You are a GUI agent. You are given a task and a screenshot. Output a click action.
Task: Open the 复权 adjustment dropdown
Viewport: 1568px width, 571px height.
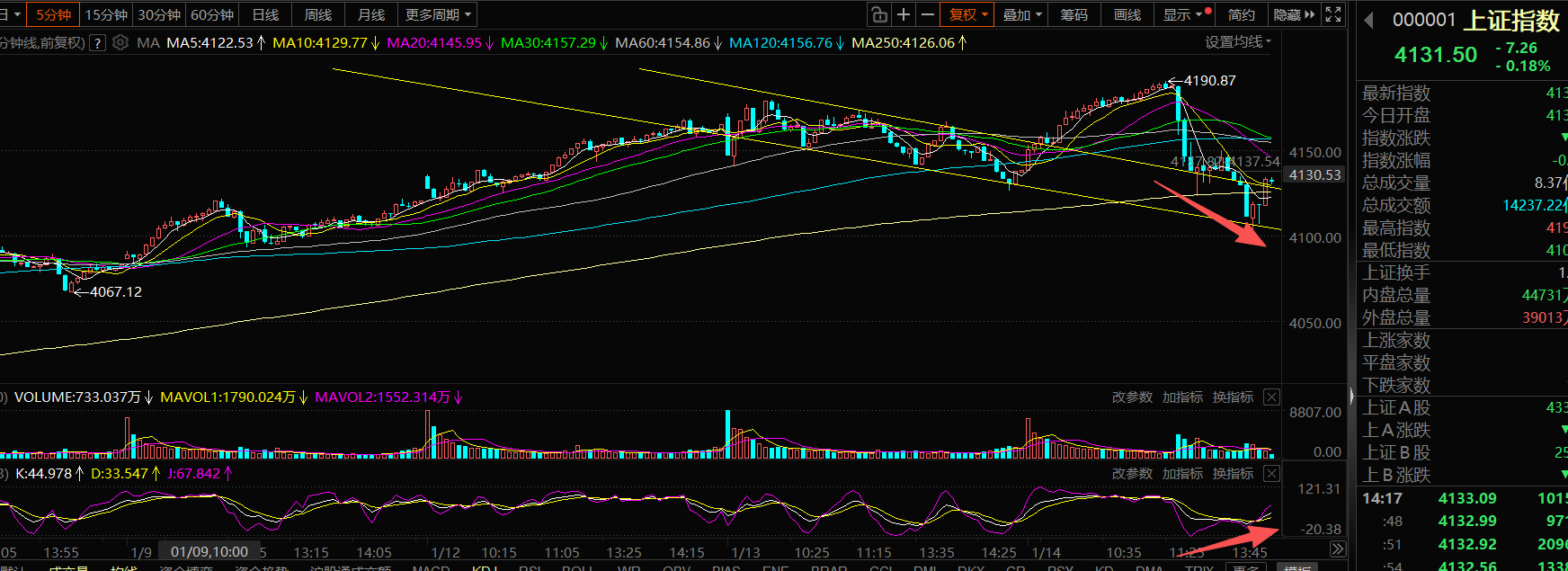click(x=967, y=14)
